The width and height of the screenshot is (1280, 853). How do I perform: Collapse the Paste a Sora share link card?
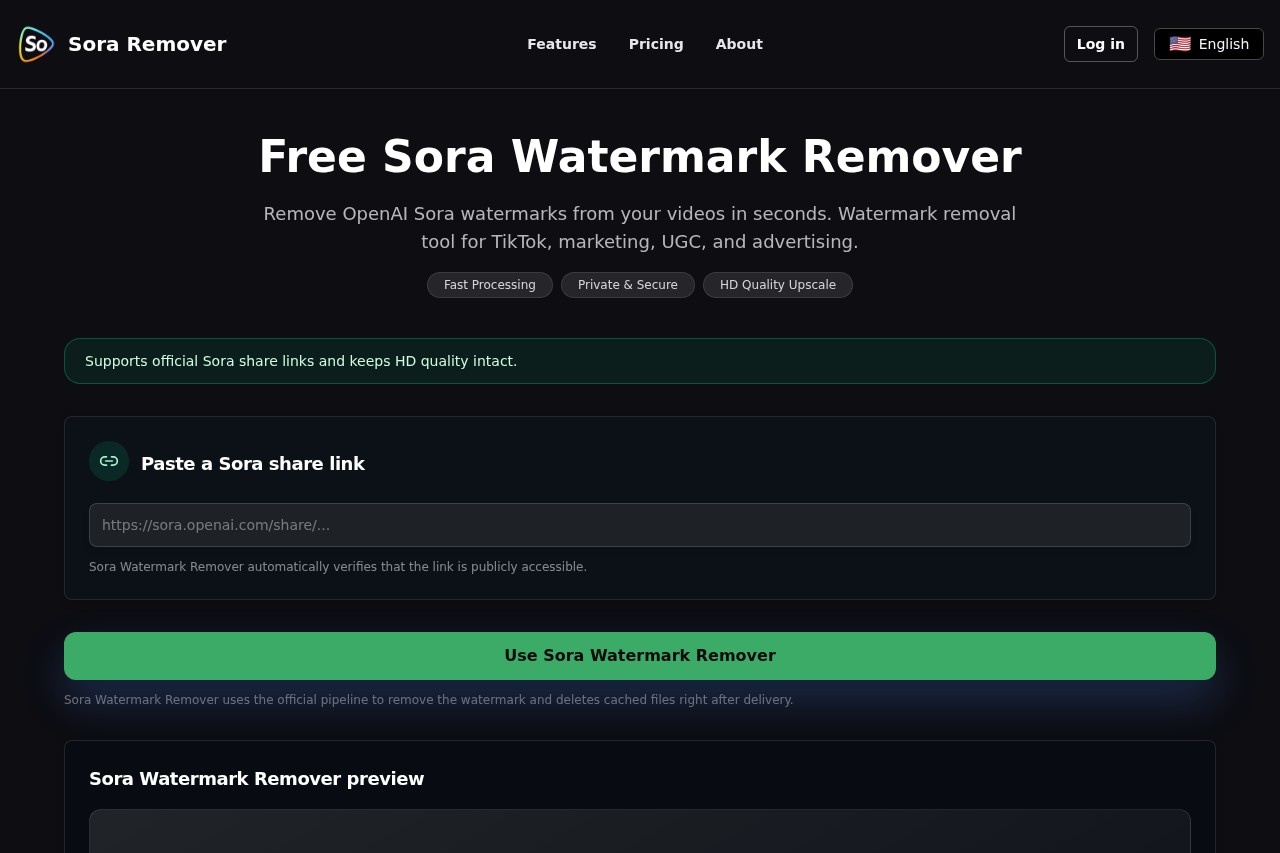pyautogui.click(x=253, y=463)
